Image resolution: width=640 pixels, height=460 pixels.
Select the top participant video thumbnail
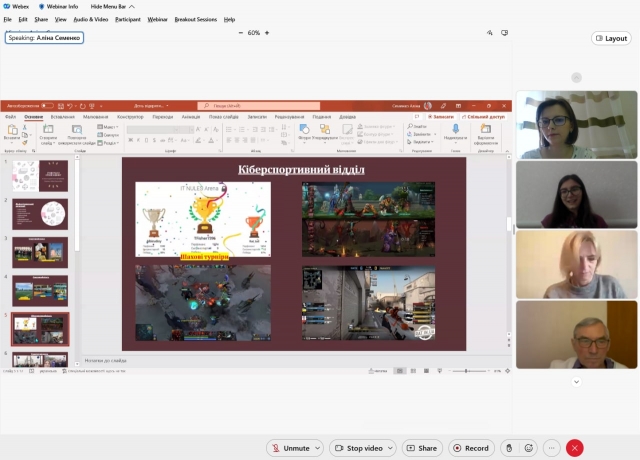pyautogui.click(x=576, y=125)
